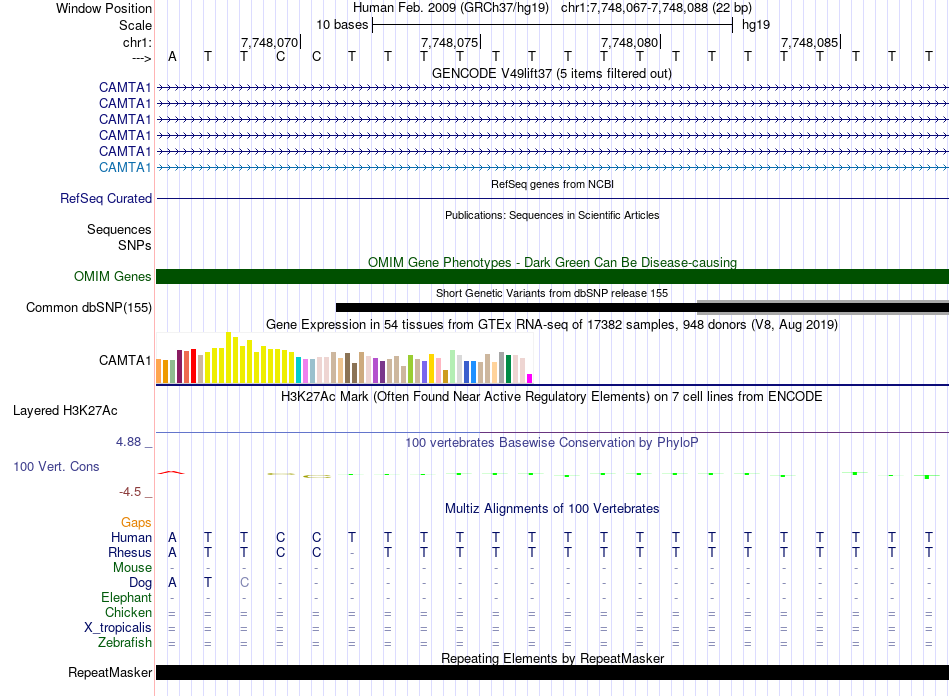
Task: Click the RepeatMasker track label
Action: [x=109, y=673]
